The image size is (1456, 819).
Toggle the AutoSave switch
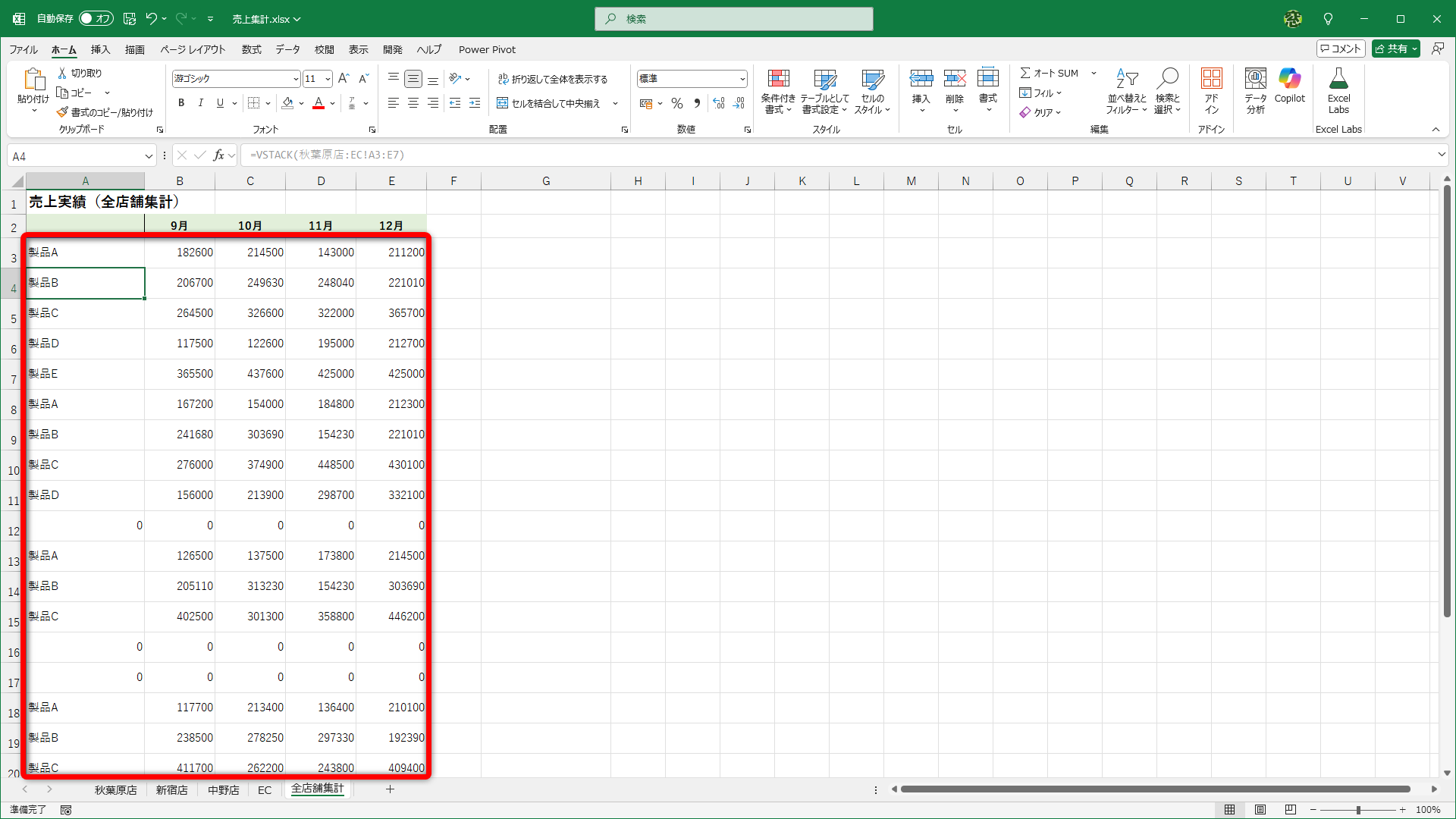click(x=96, y=18)
